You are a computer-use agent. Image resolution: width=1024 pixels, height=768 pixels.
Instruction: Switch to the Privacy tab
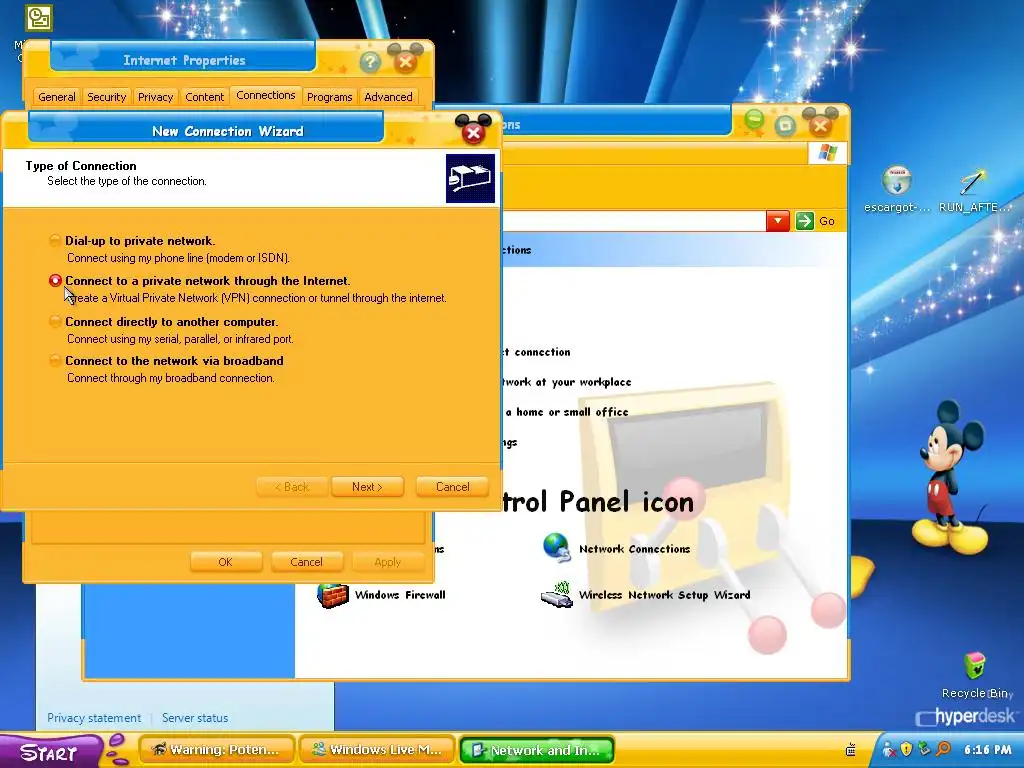point(155,97)
